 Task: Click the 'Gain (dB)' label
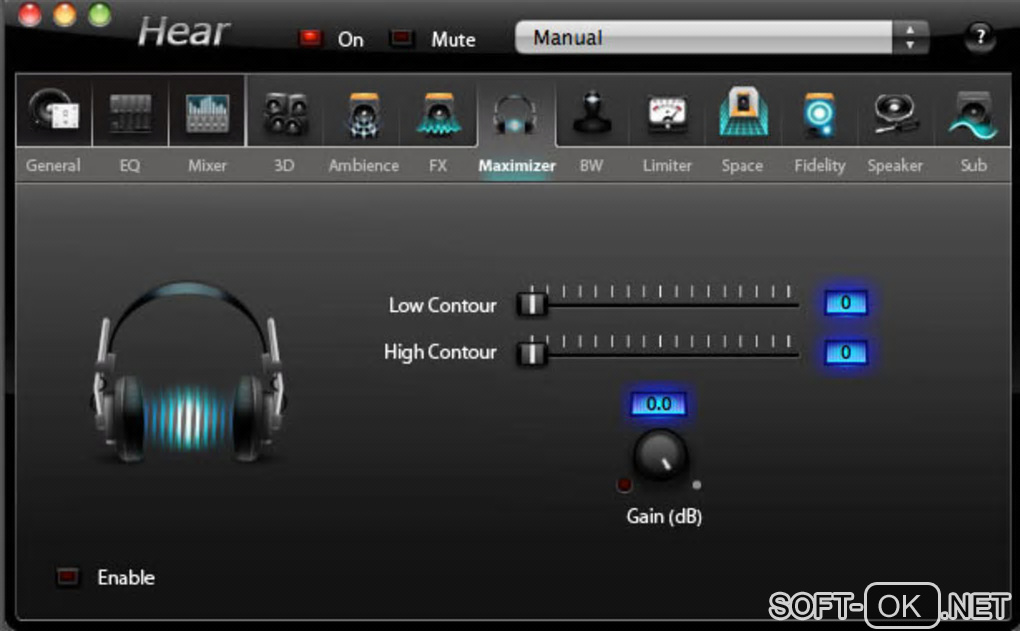pos(664,516)
